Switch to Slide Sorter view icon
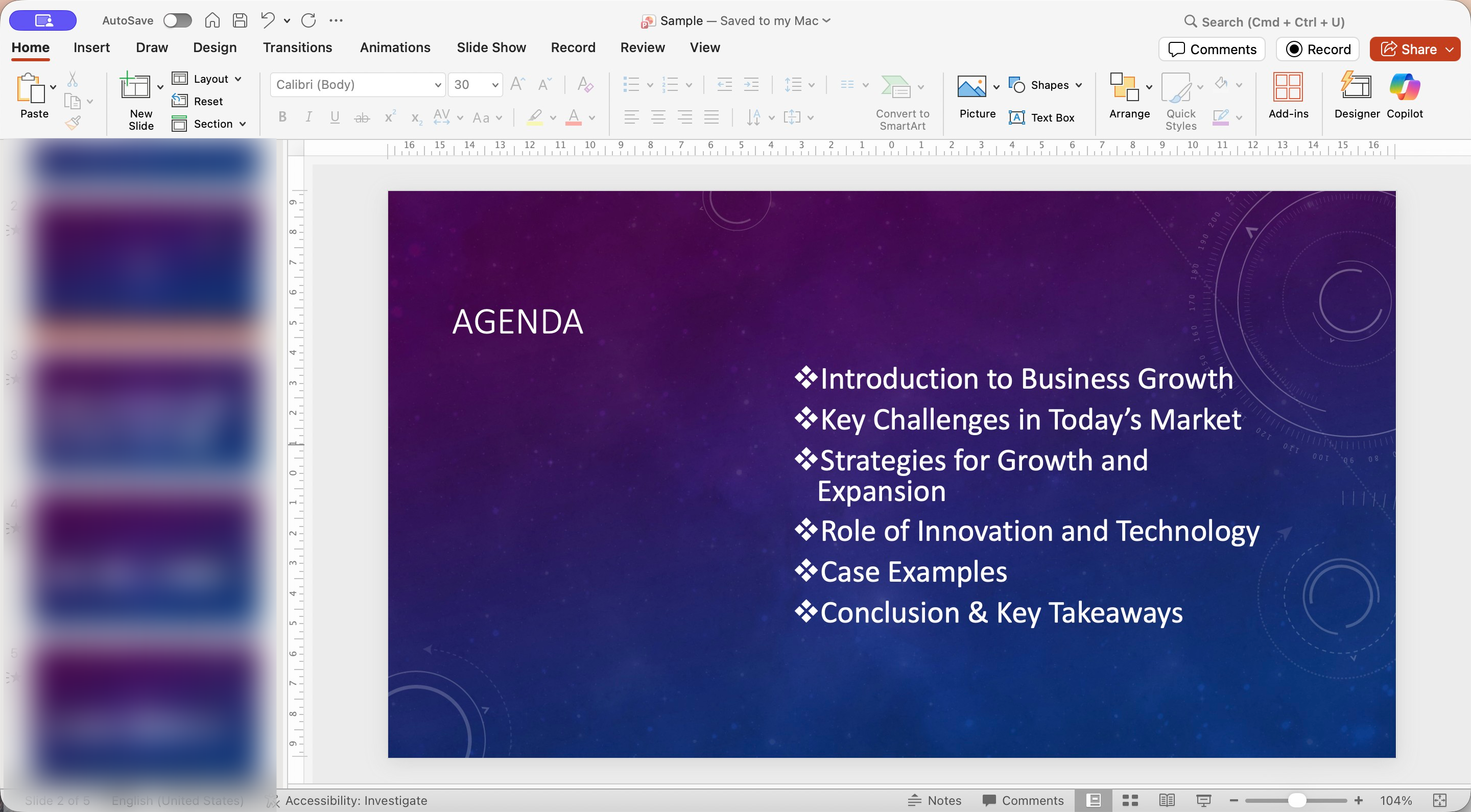Image resolution: width=1471 pixels, height=812 pixels. 1129,800
